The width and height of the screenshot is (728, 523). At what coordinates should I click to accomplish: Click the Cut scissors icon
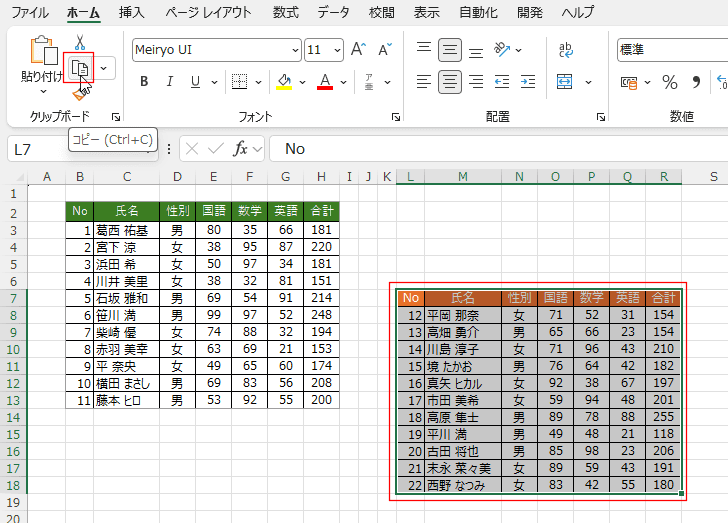click(80, 42)
